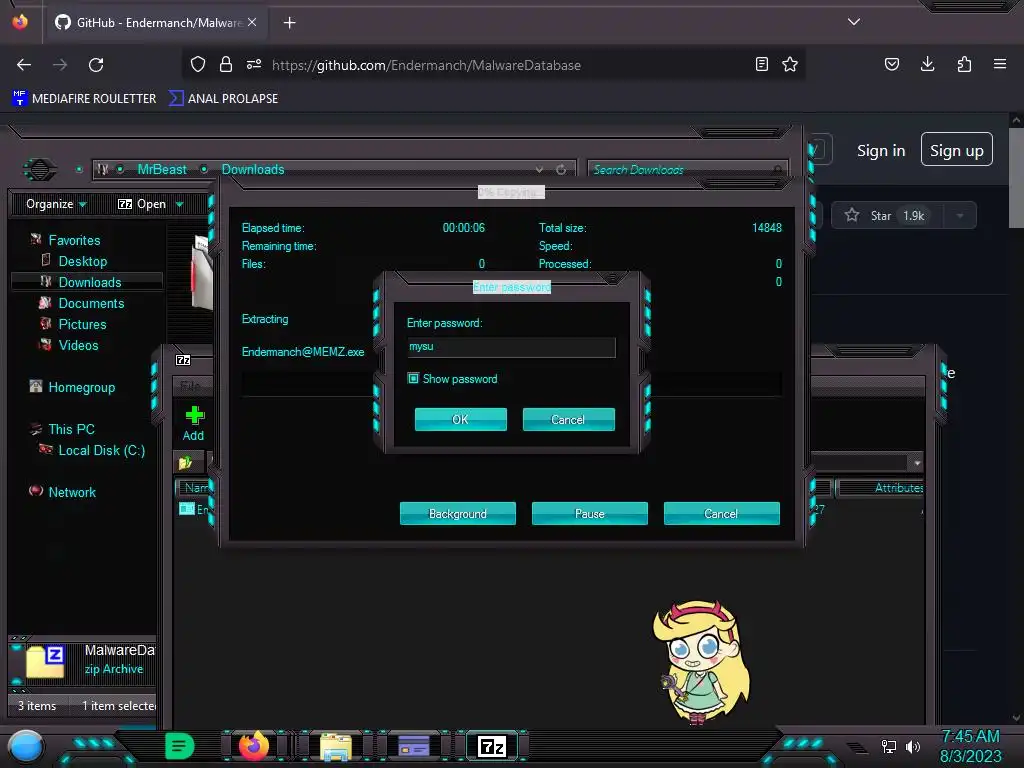
Task: Open site permissions icon in URL bar
Action: click(254, 64)
